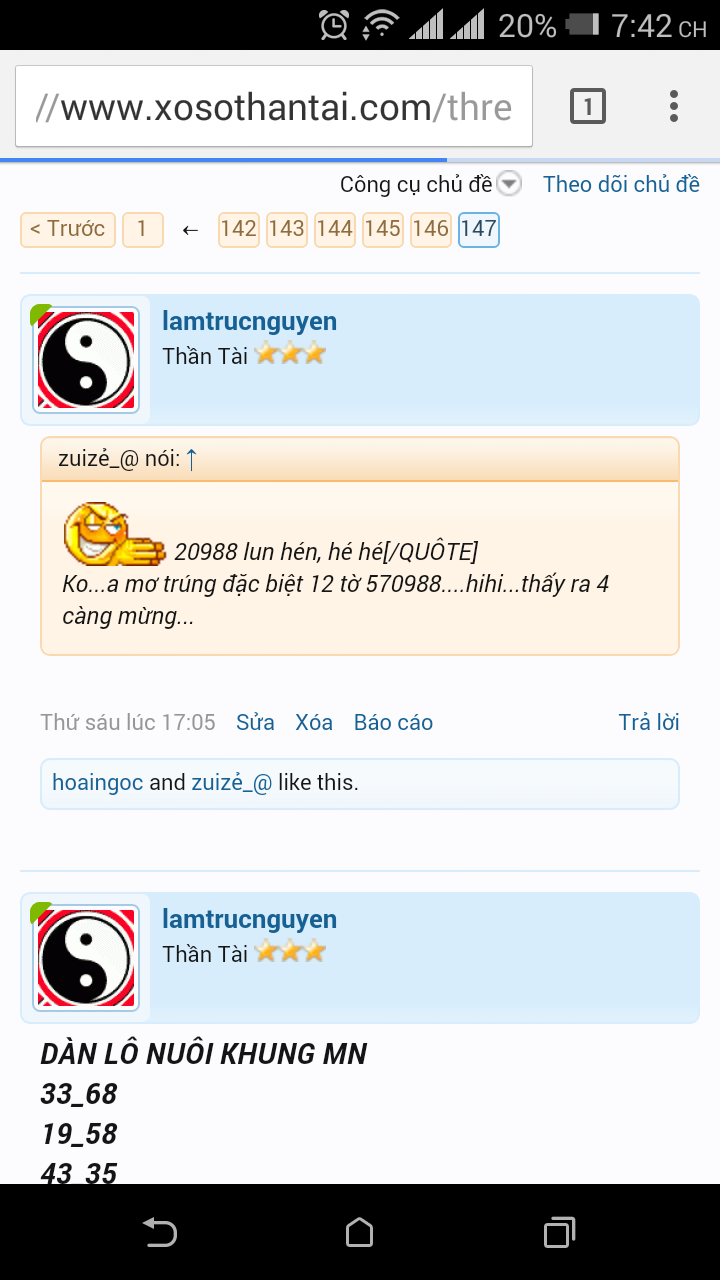Tap the URL address bar
The width and height of the screenshot is (720, 1280).
(x=274, y=106)
